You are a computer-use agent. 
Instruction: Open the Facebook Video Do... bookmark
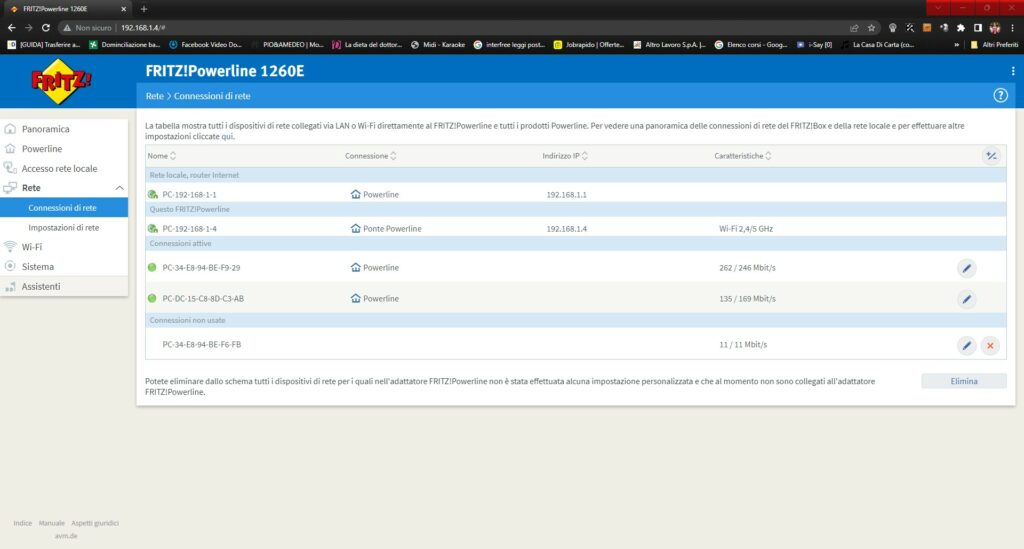[205, 45]
